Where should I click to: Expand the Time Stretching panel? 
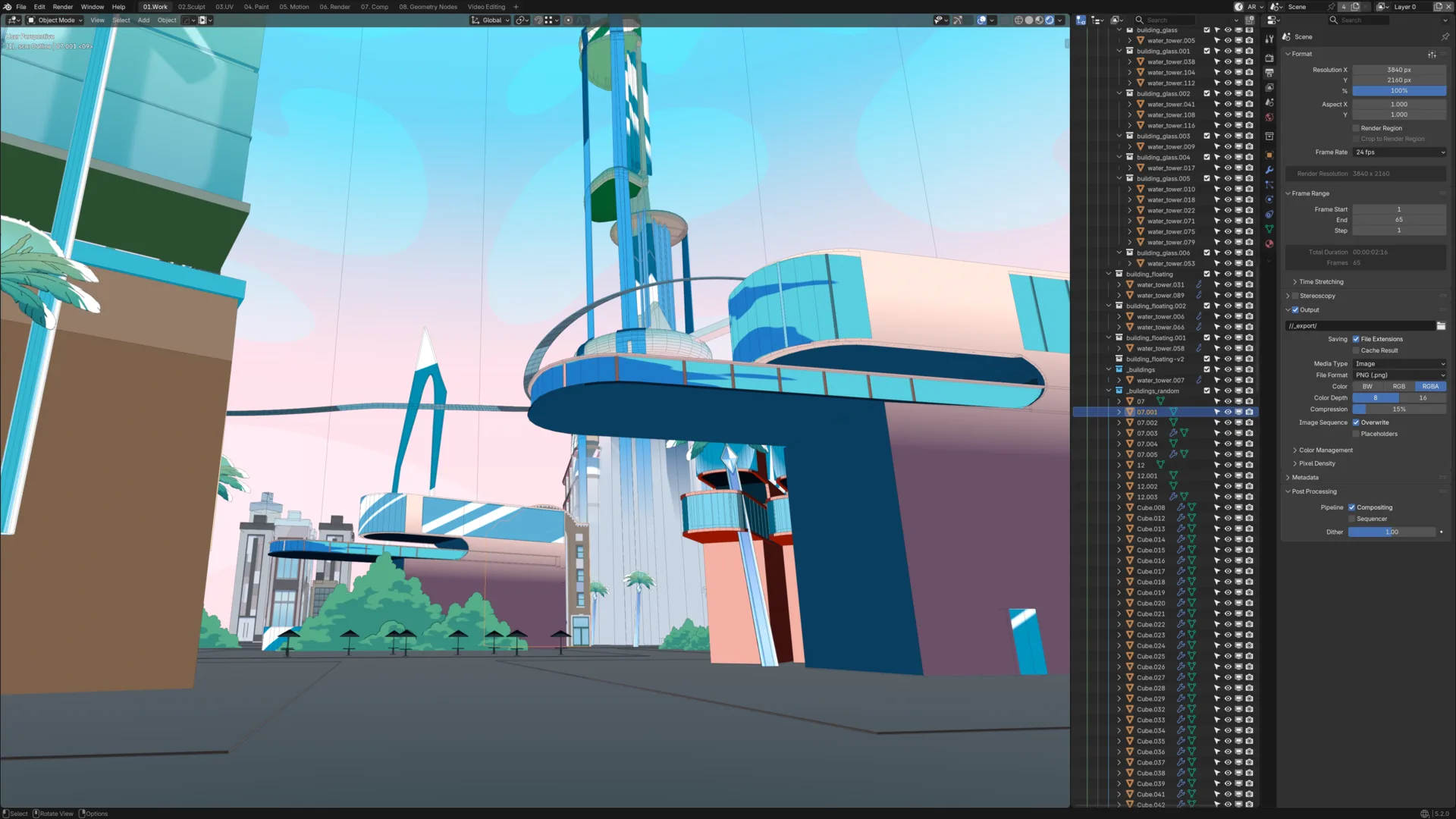[x=1320, y=282]
